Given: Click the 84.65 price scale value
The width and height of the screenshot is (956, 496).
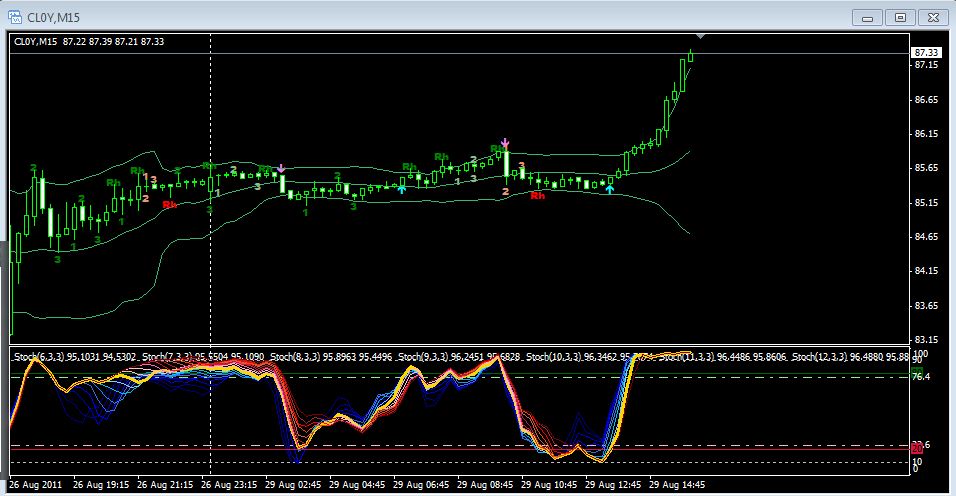Looking at the screenshot, I should pyautogui.click(x=927, y=236).
